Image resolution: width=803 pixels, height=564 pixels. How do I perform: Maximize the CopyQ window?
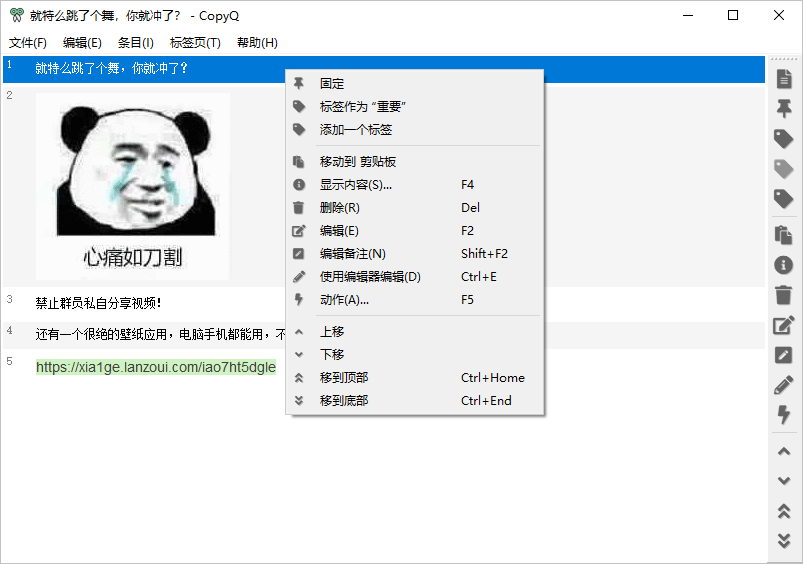point(733,15)
